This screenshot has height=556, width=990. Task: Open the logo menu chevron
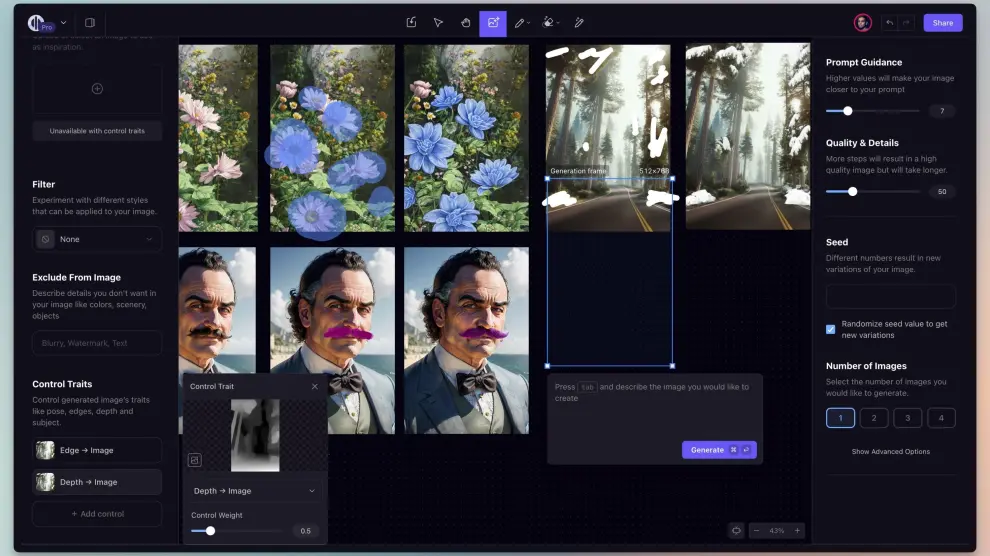coord(64,22)
